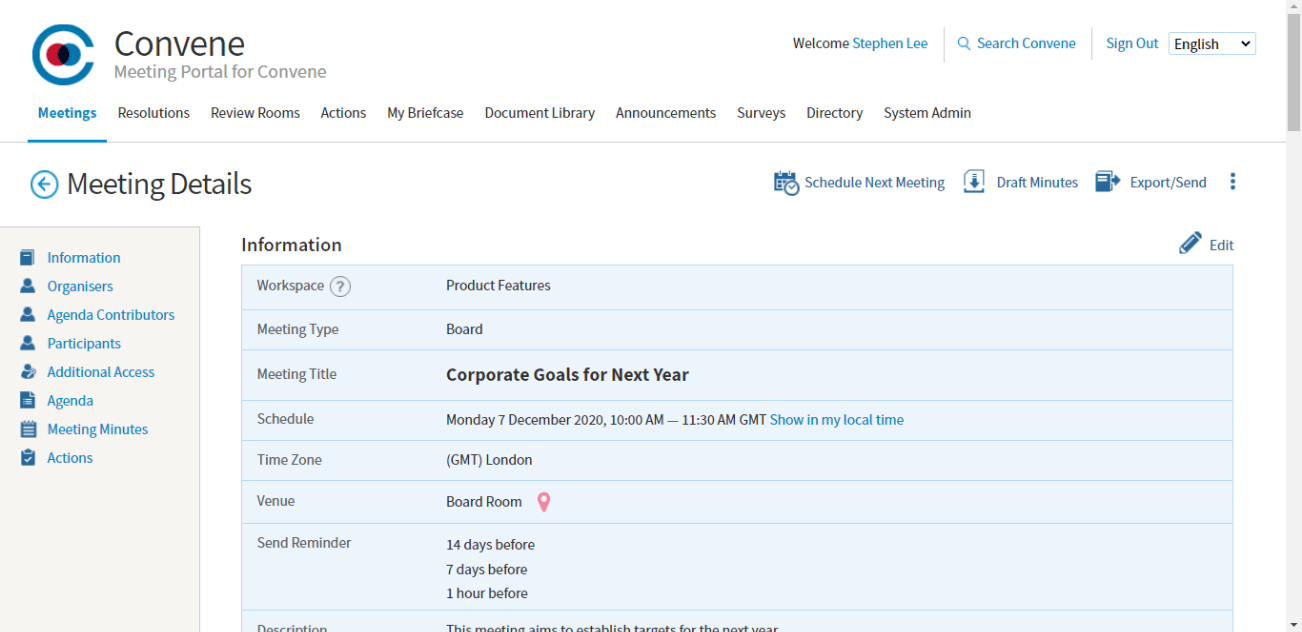This screenshot has height=632, width=1302.
Task: Click the Schedule Next Meeting calendar icon
Action: coord(786,183)
